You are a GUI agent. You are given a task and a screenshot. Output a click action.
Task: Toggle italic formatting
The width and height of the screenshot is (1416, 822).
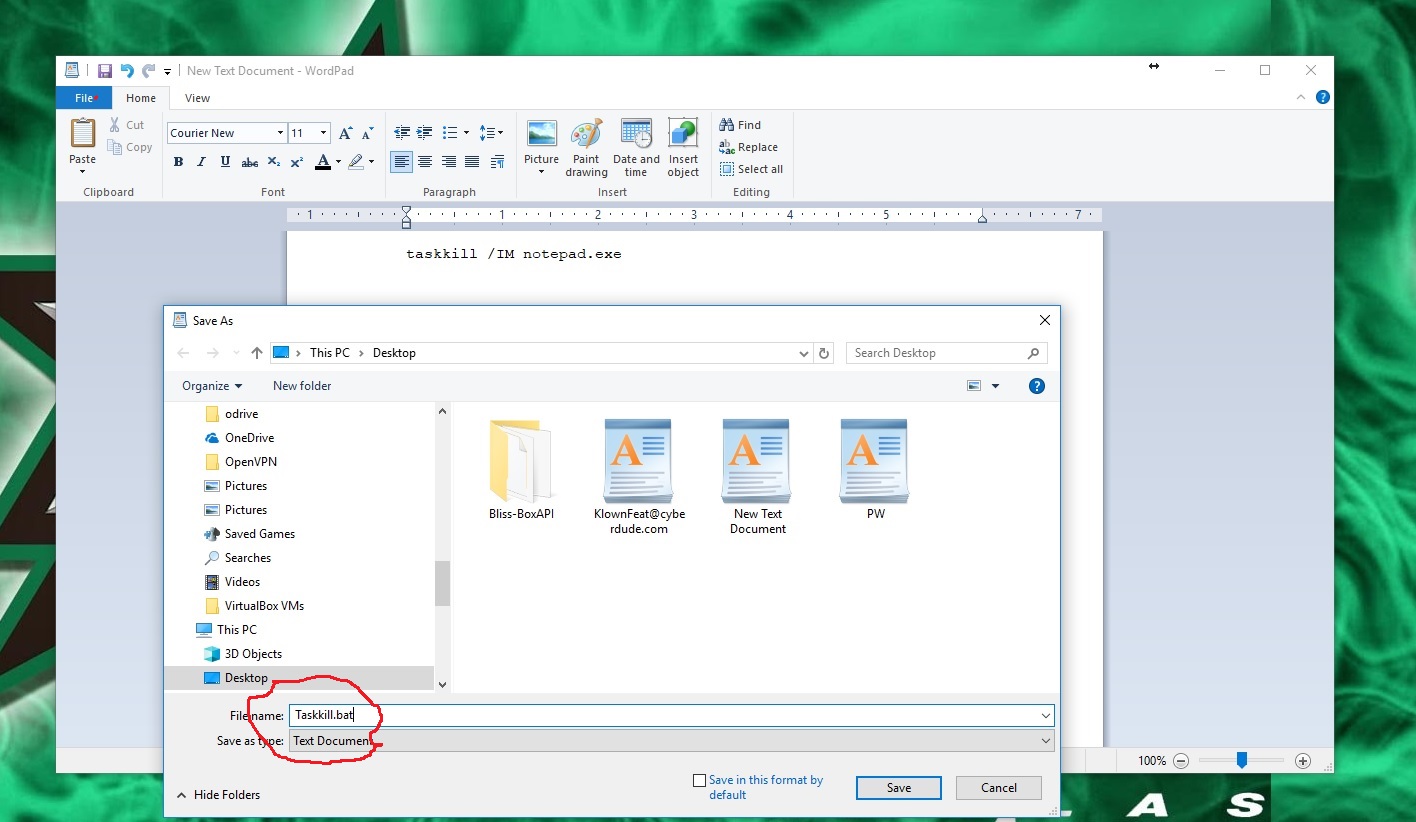(x=201, y=162)
